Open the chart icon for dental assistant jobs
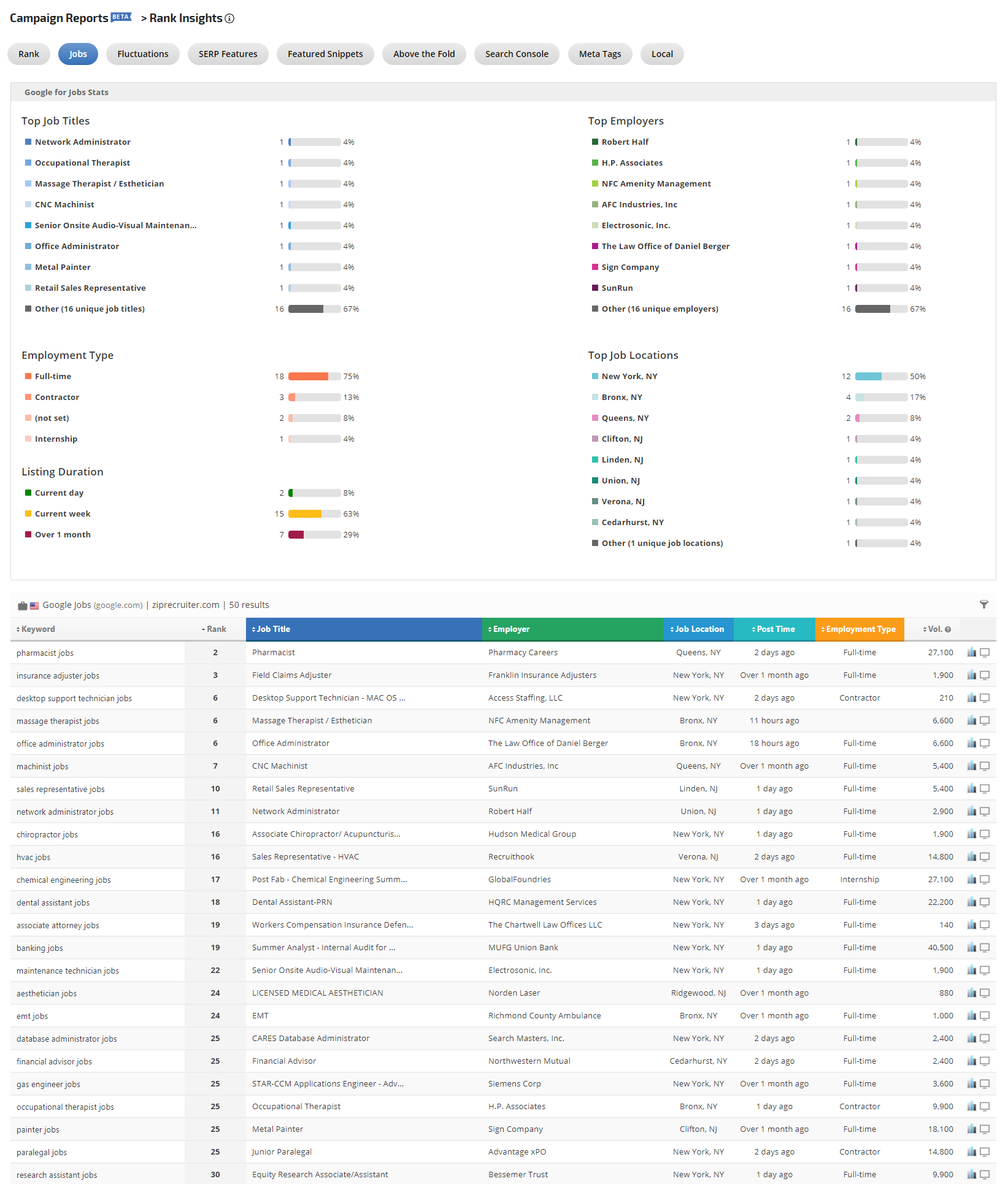1008x1184 pixels. (x=972, y=902)
